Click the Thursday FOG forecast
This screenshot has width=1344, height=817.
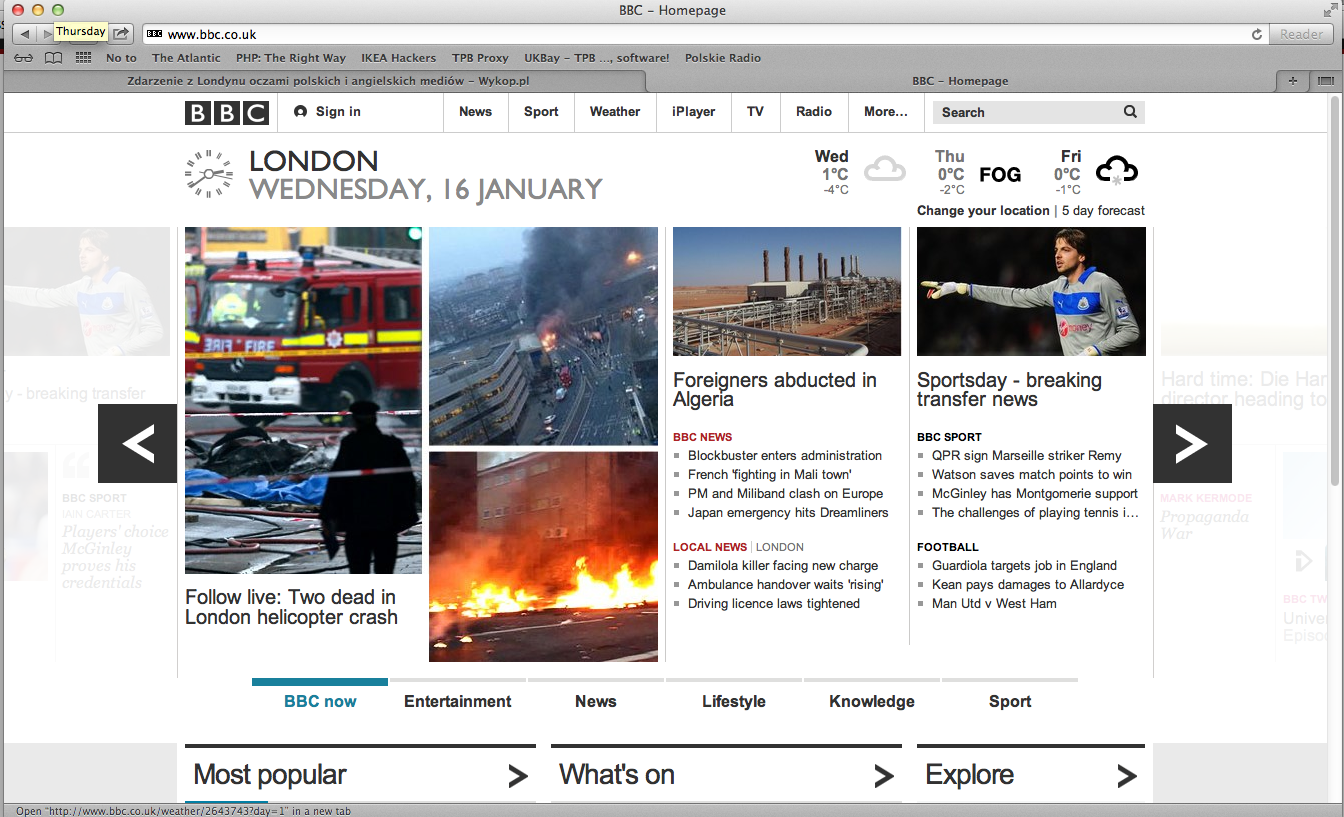coord(978,173)
